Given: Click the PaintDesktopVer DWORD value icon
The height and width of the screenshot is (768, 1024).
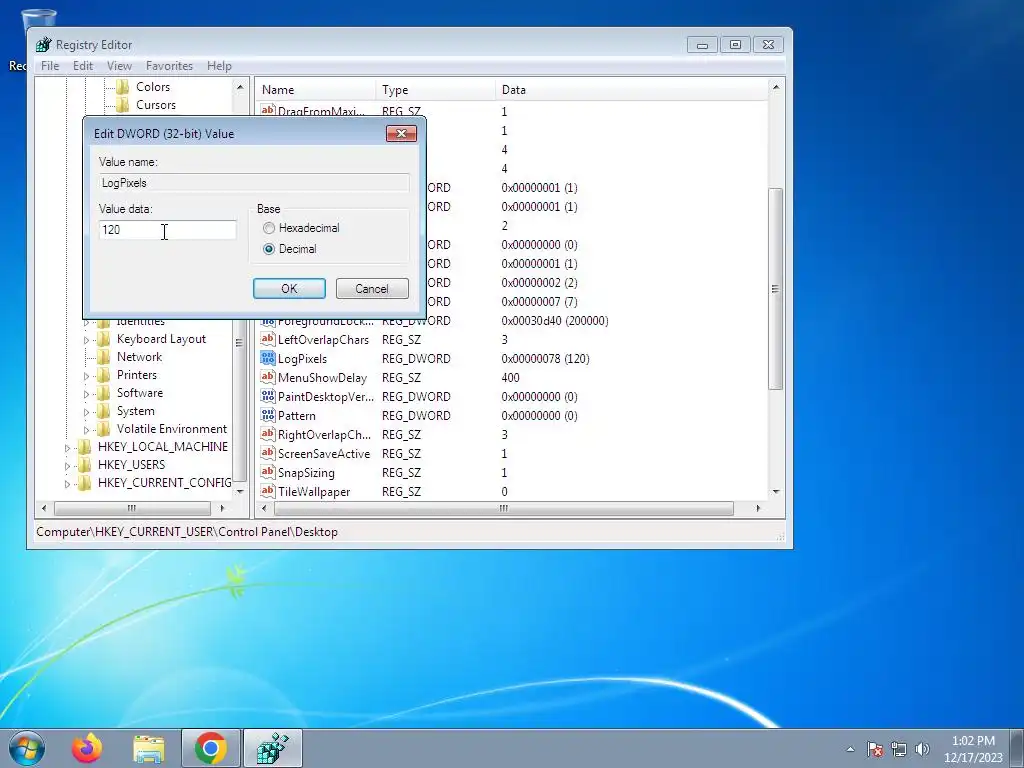Looking at the screenshot, I should pos(268,396).
